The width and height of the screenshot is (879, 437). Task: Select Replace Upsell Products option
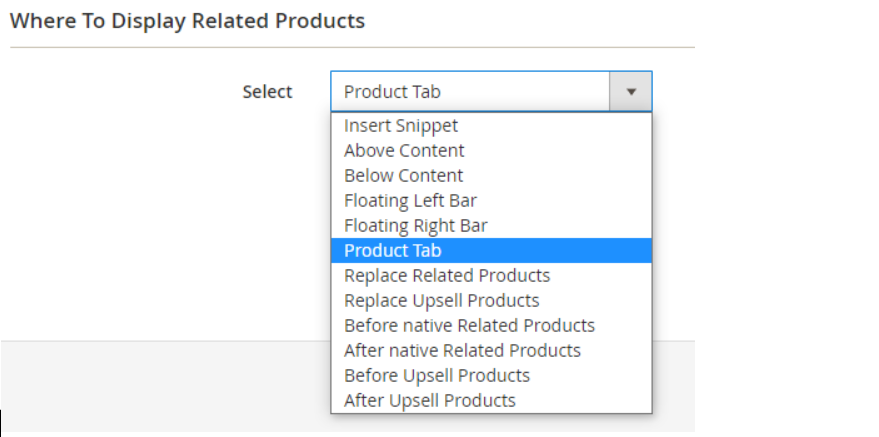442,301
